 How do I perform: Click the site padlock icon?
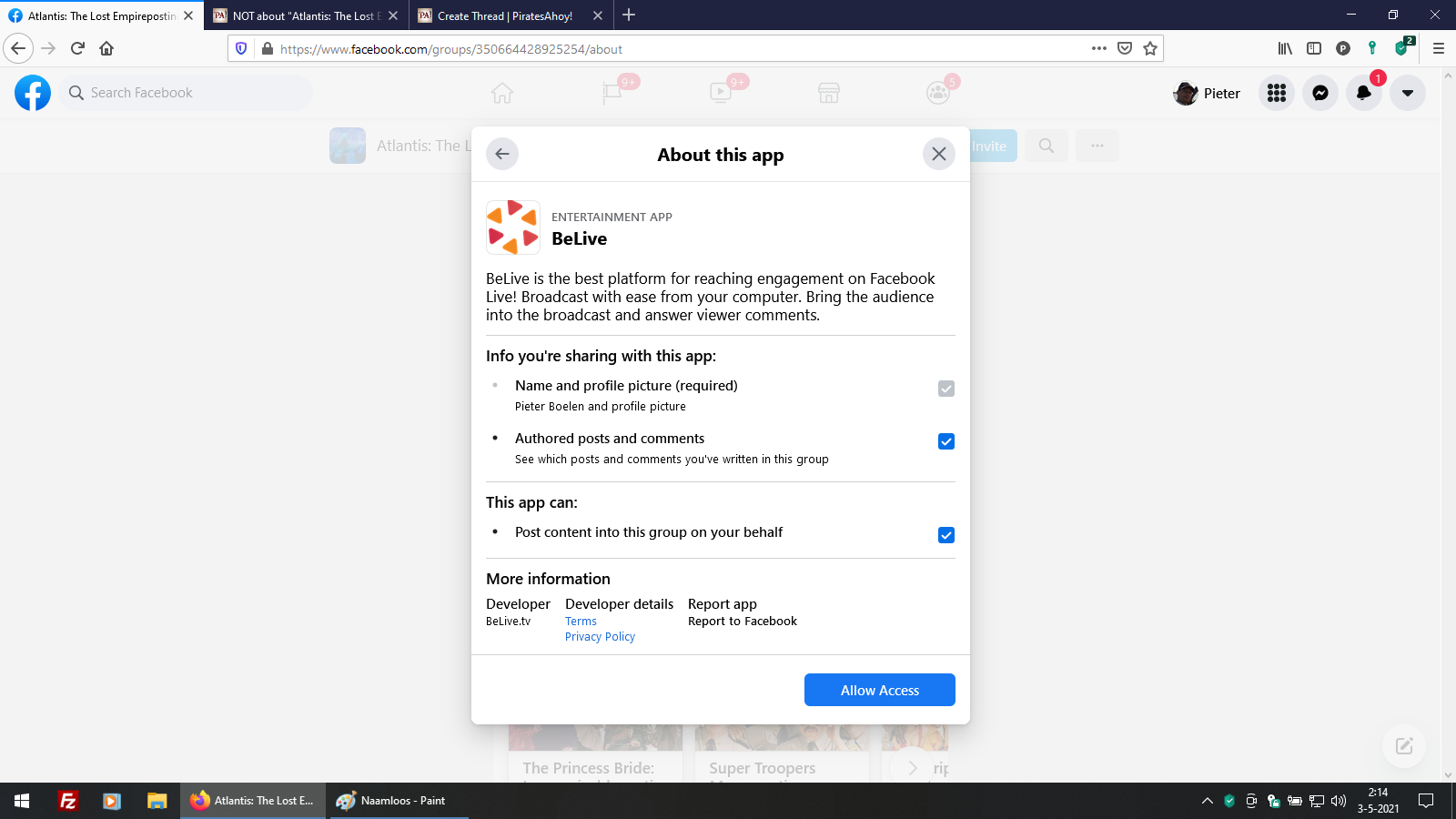point(267,49)
